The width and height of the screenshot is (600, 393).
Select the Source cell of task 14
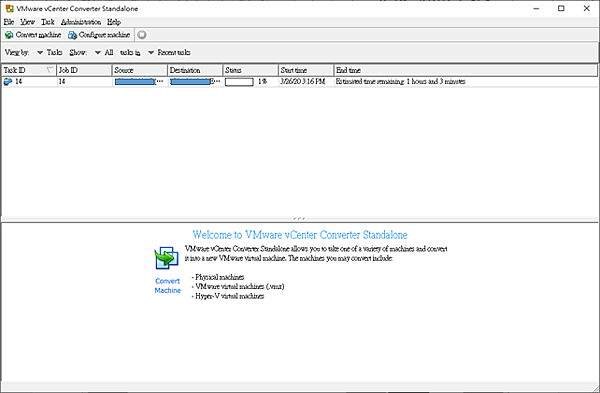(140, 82)
